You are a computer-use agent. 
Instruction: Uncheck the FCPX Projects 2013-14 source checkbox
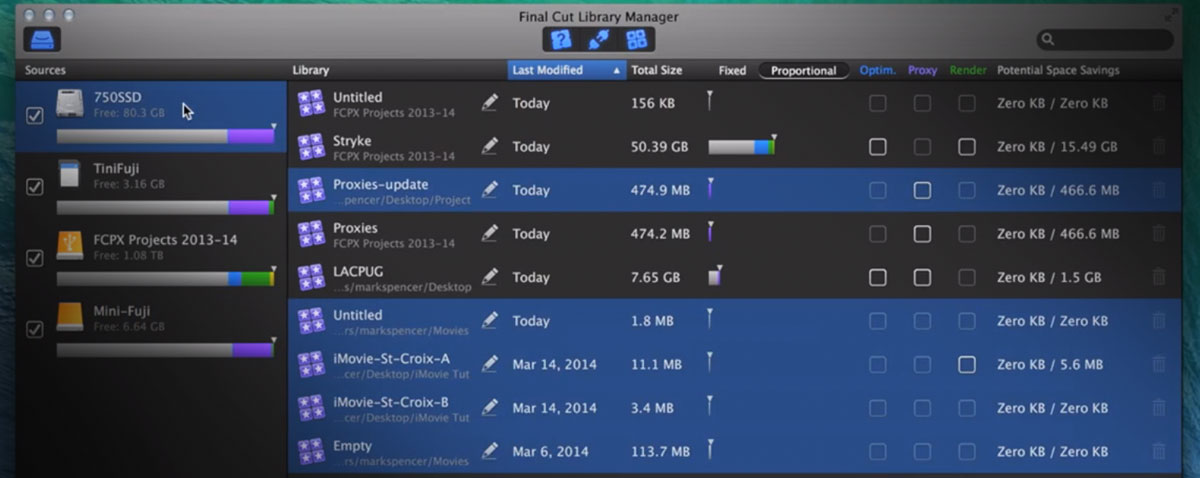pyautogui.click(x=34, y=258)
